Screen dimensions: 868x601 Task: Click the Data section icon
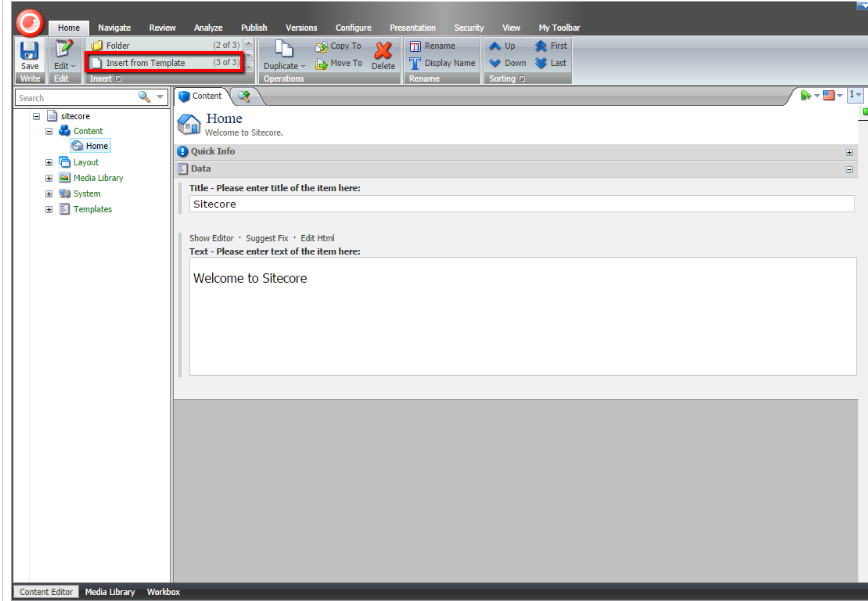click(182, 169)
